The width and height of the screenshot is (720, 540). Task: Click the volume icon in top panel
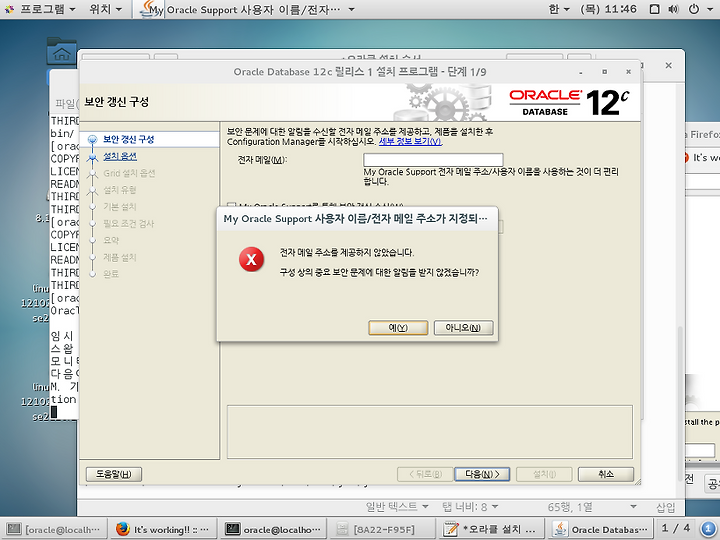tap(674, 9)
